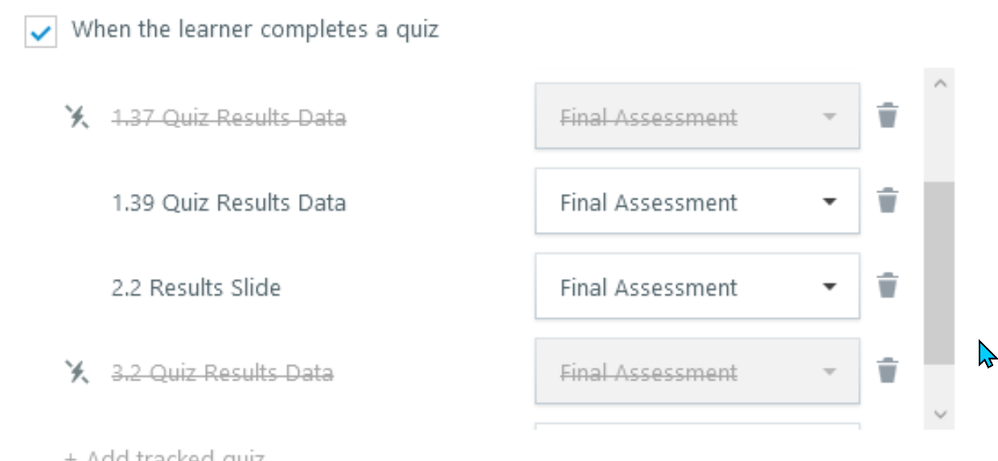Click the struck-through 1.37 Quiz Results Data label
The width and height of the screenshot is (998, 461).
(229, 118)
